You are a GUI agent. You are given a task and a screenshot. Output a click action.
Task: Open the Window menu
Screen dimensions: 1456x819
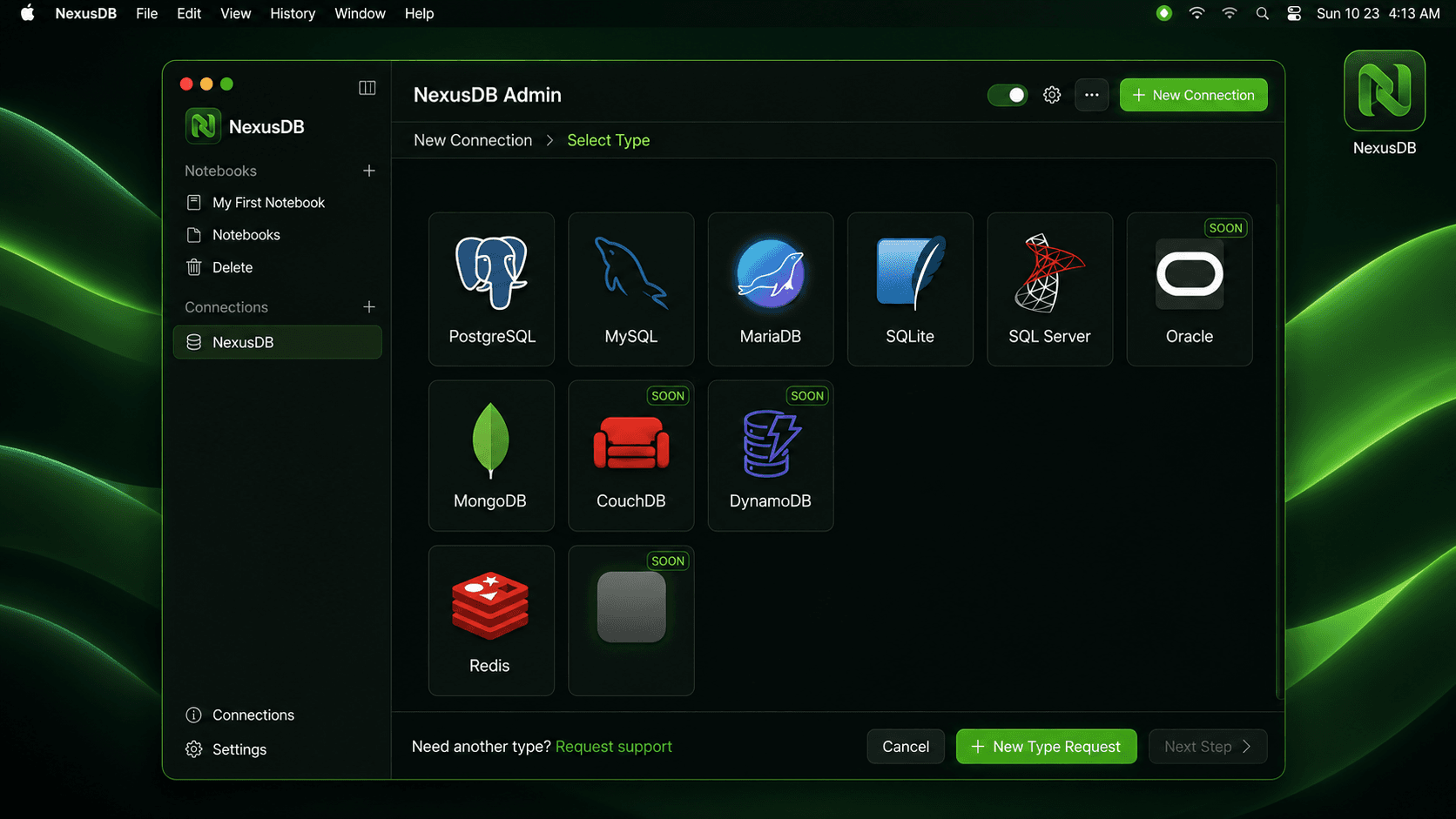tap(360, 13)
